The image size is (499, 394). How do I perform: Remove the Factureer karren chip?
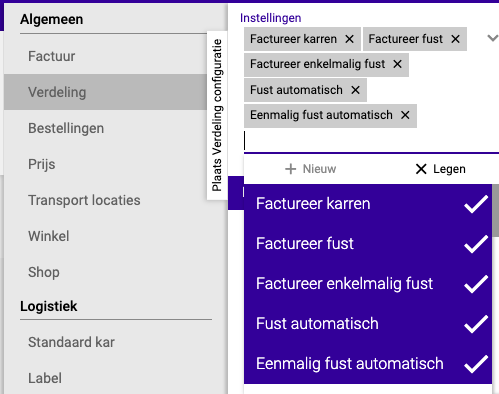[x=349, y=39]
